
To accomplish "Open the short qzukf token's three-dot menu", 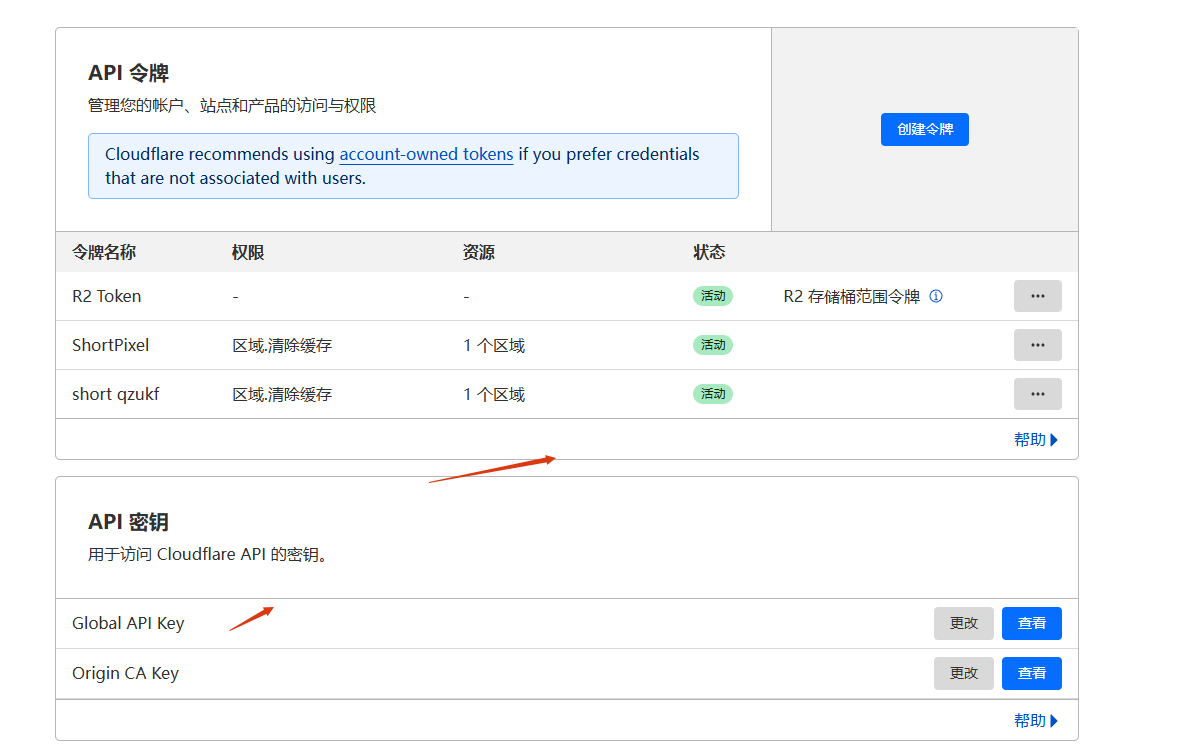I will [1037, 394].
